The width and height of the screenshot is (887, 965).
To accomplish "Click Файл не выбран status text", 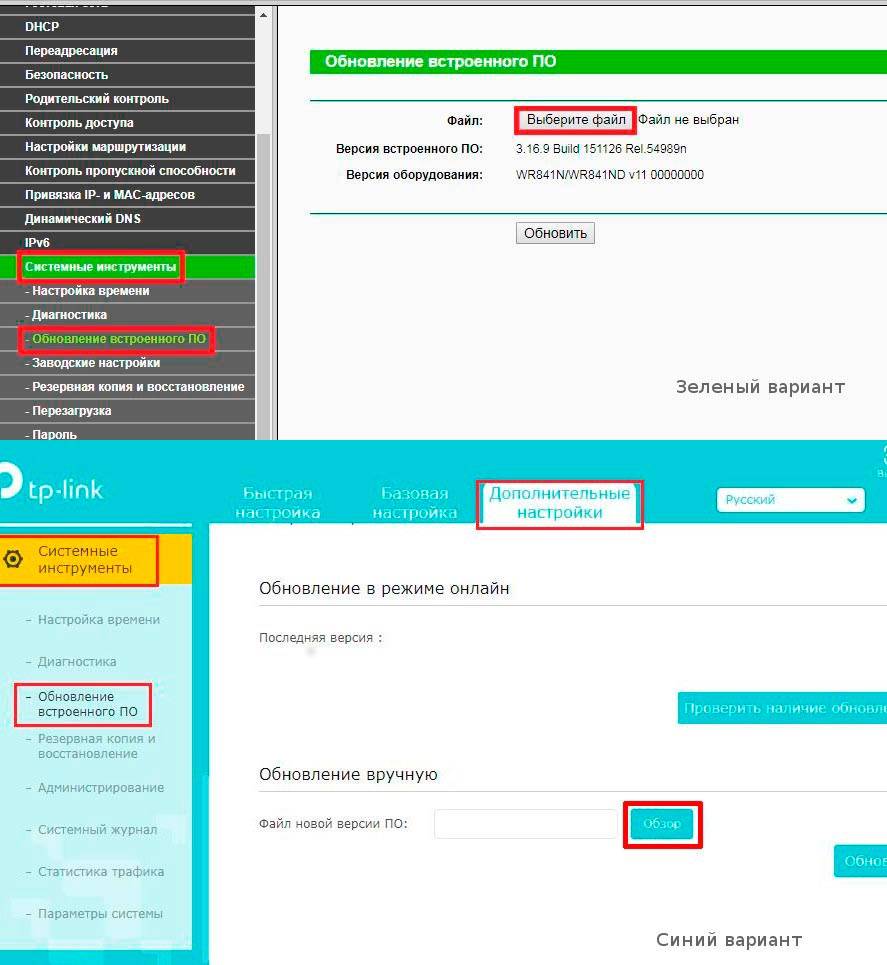I will tap(688, 120).
